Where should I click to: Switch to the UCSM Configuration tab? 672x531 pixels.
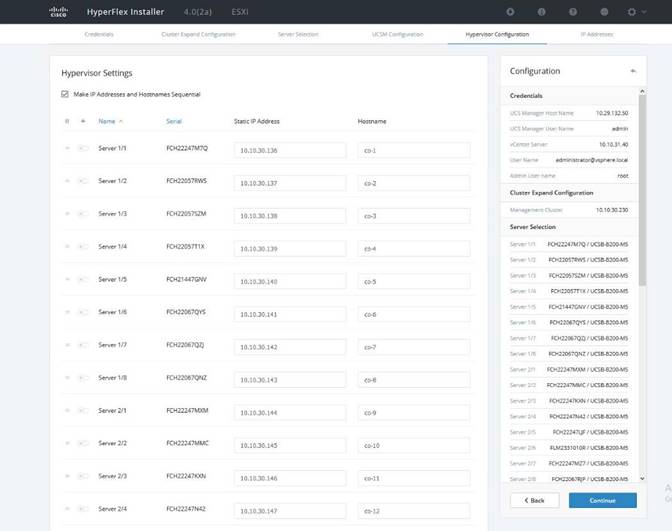(x=398, y=34)
